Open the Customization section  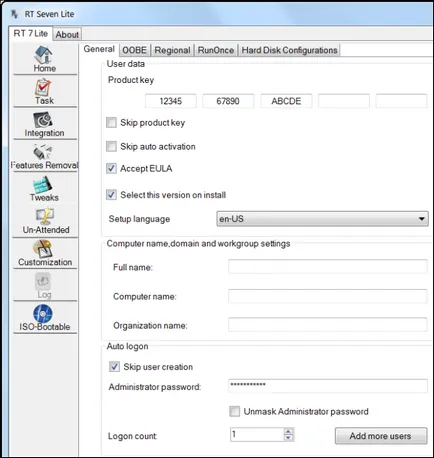click(x=45, y=253)
